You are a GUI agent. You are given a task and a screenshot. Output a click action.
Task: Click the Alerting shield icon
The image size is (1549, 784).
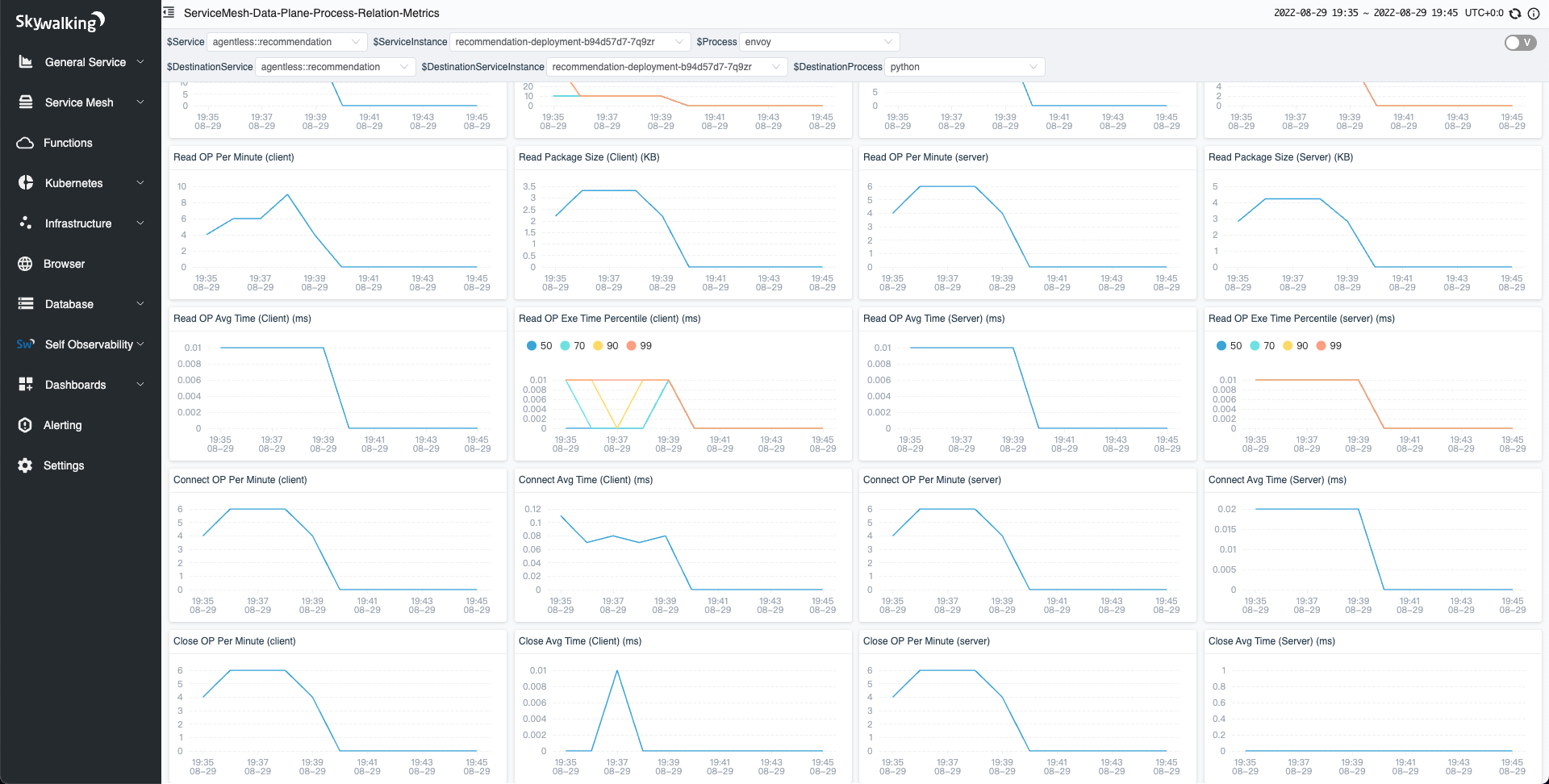coord(26,425)
